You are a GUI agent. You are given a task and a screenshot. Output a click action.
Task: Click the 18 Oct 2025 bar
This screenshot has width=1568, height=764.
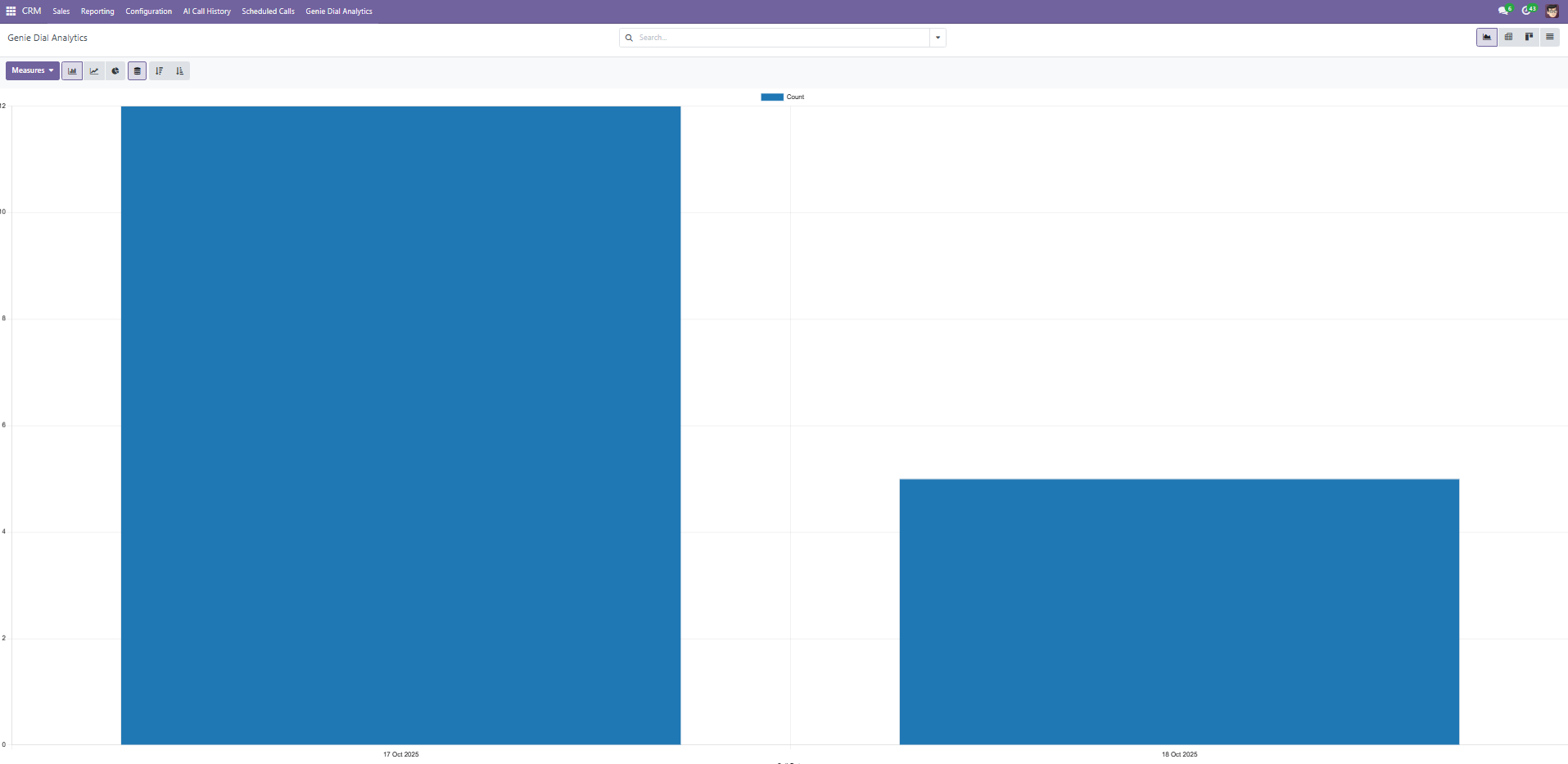click(1179, 612)
